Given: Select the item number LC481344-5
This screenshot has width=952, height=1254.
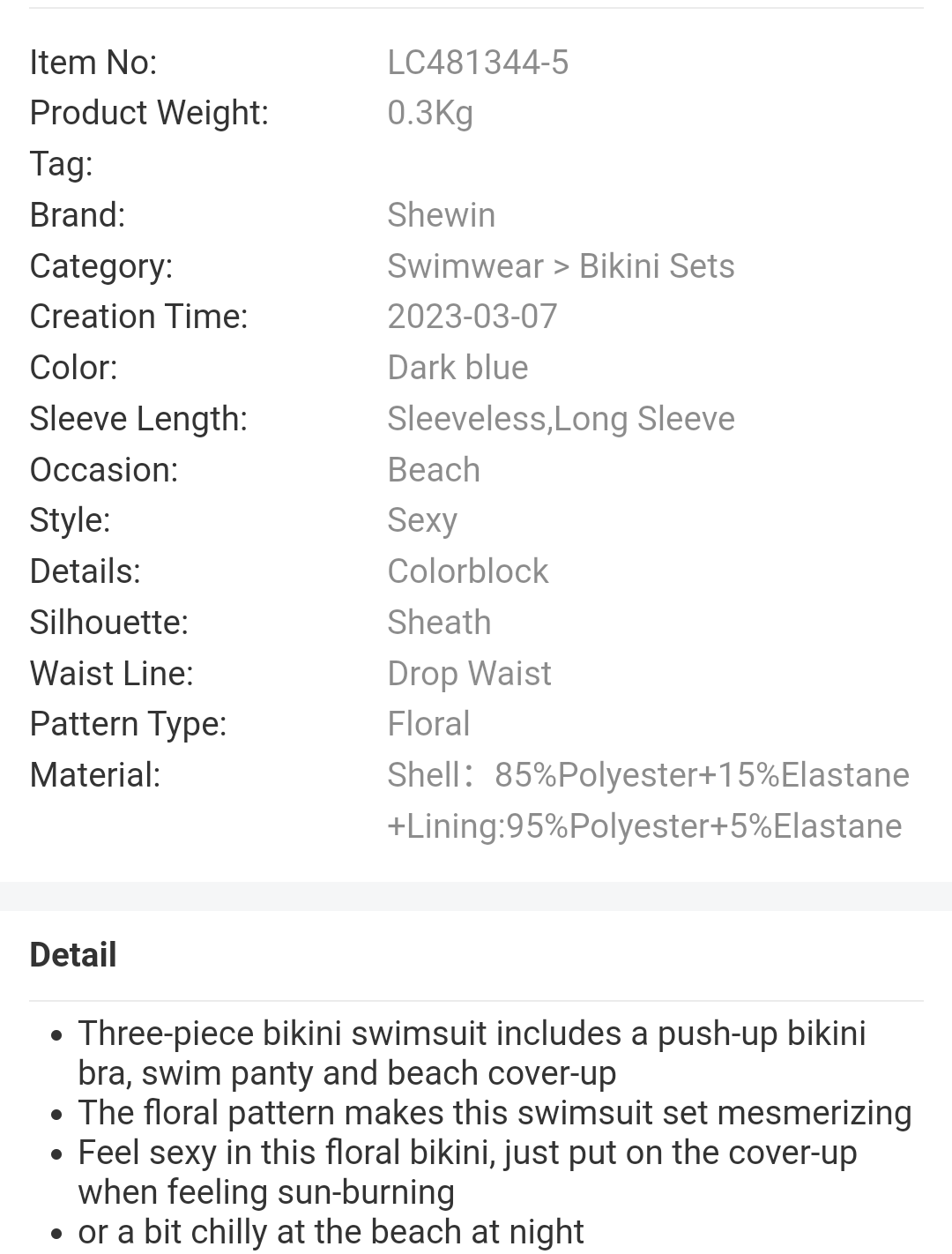Looking at the screenshot, I should point(478,63).
